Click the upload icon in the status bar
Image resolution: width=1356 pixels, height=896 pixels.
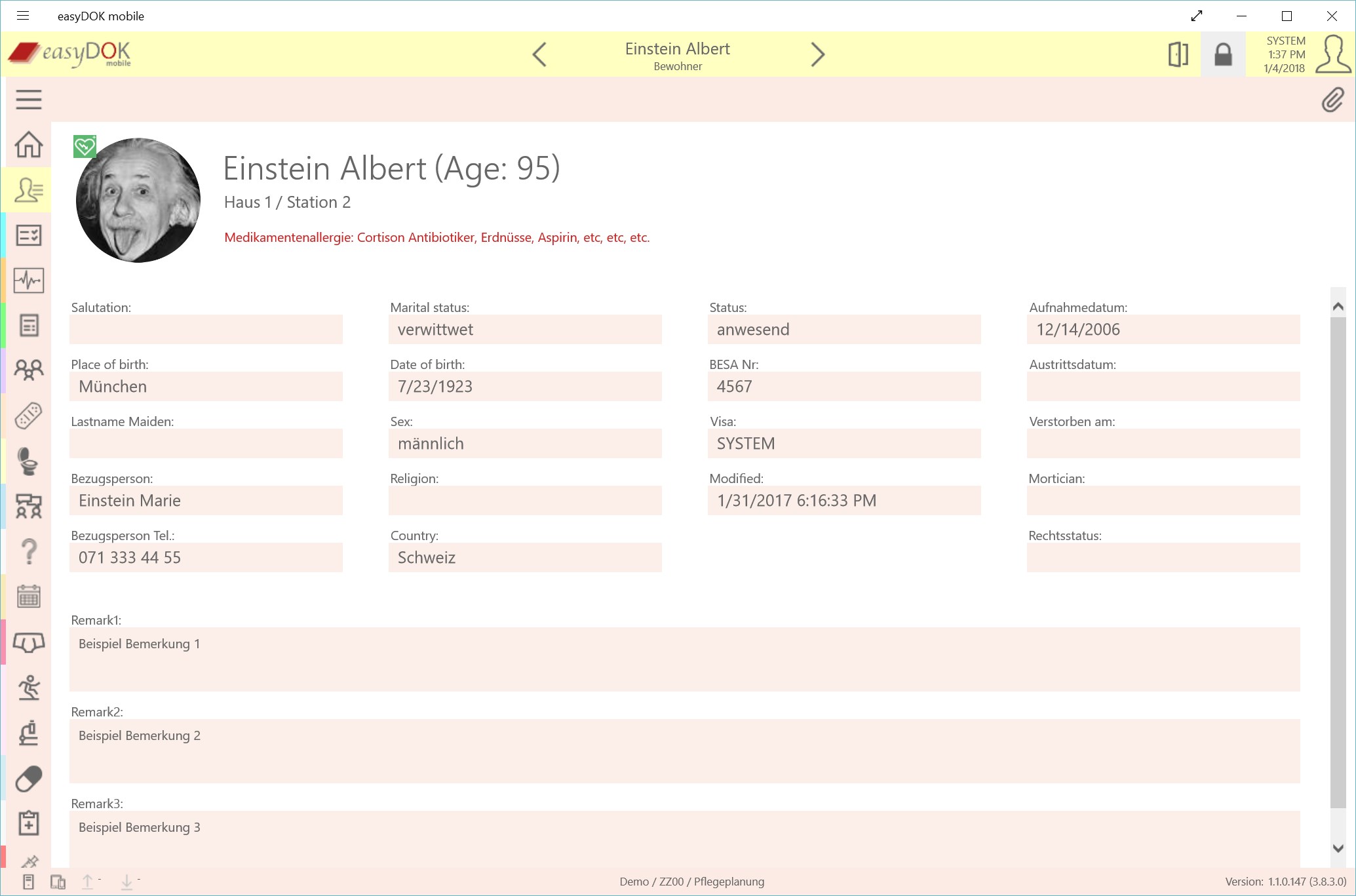click(x=88, y=882)
